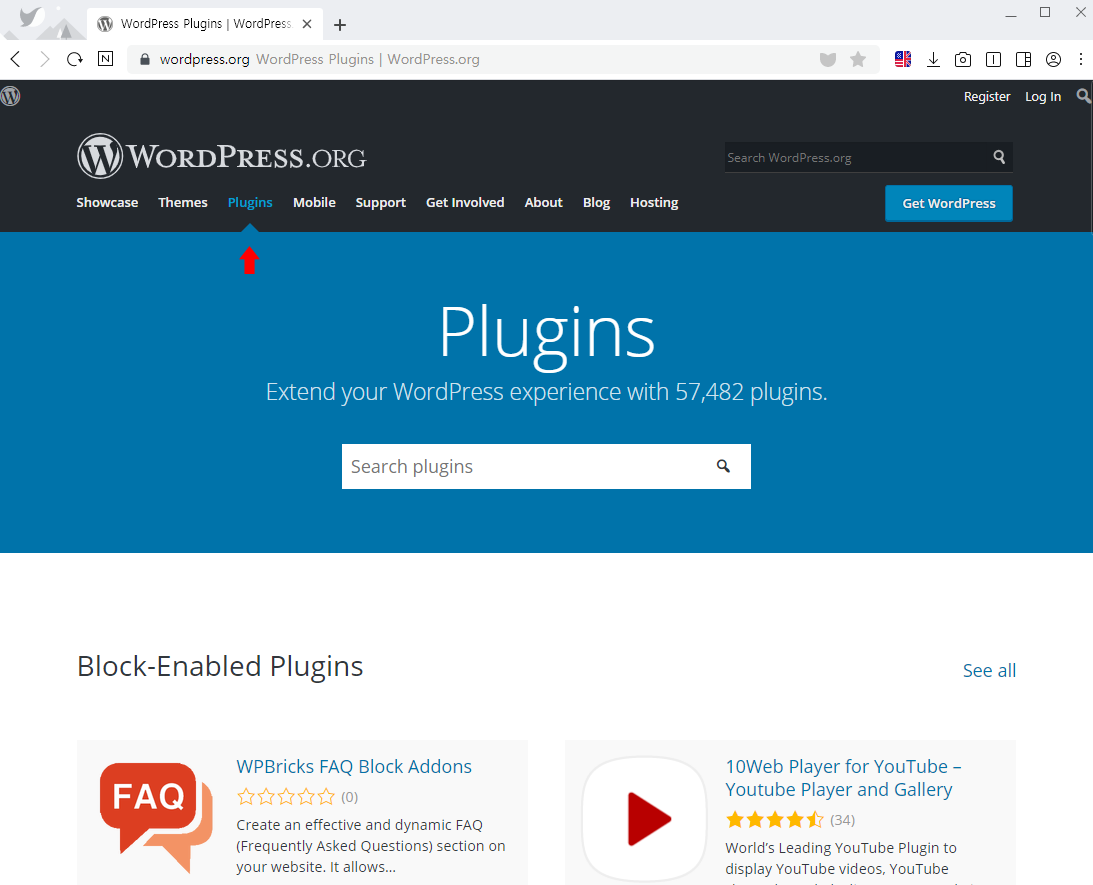Open the Themes menu item
The image size is (1093, 885).
click(183, 203)
